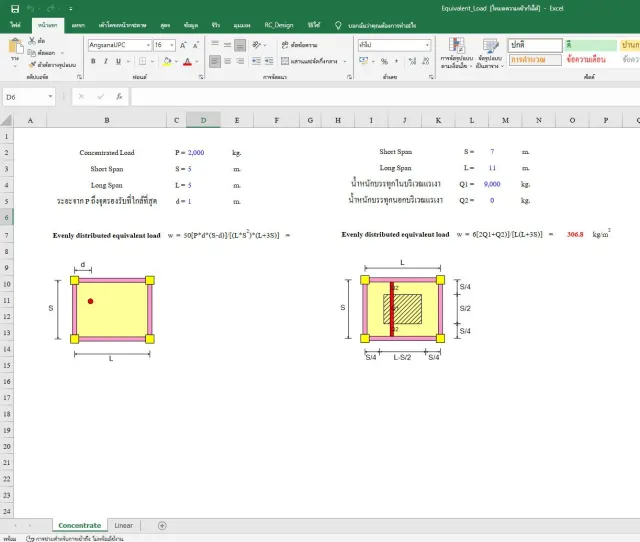Apply the yellow fill color bucket
Viewport: 640px width, 542px height.
[167, 61]
